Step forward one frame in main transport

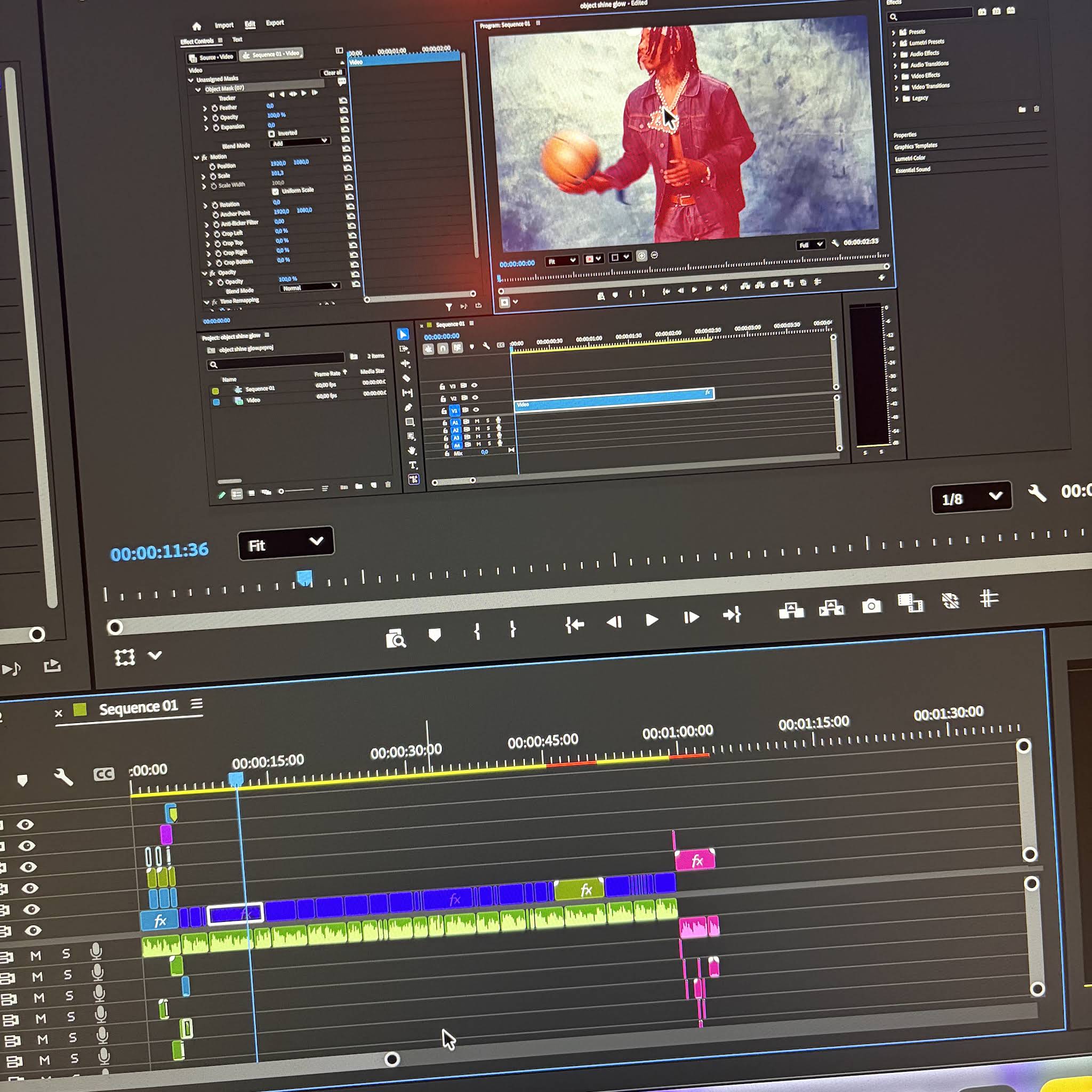point(690,617)
